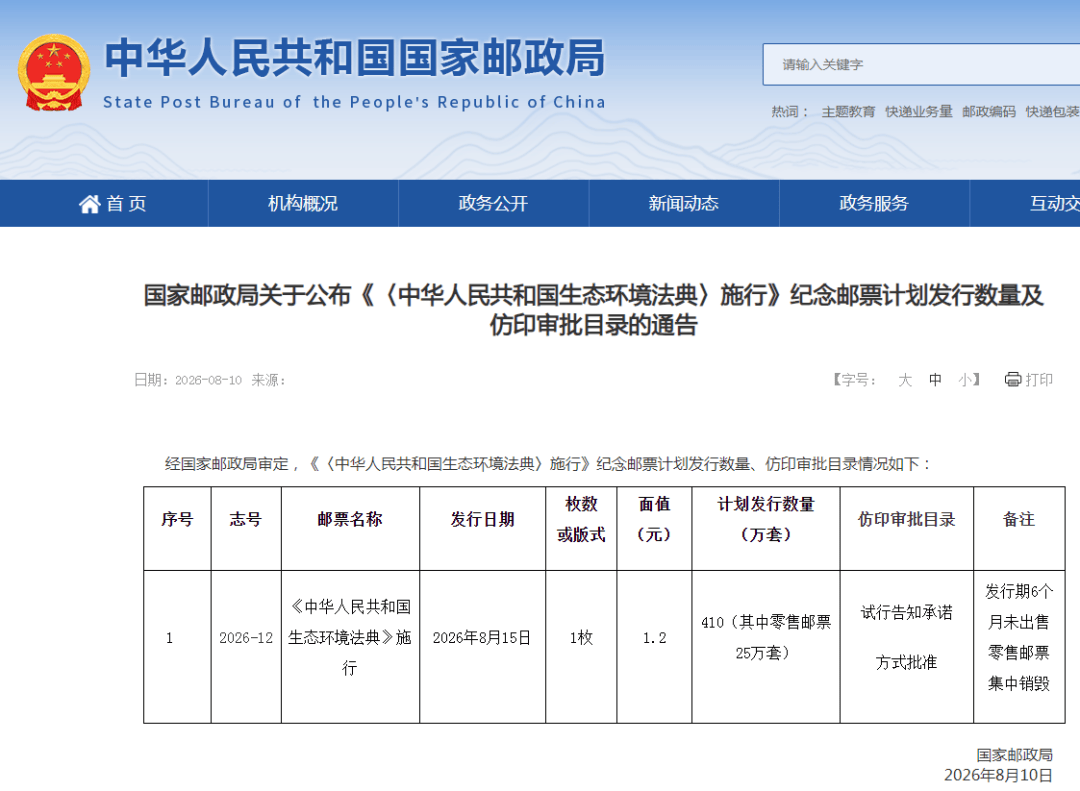This screenshot has height=791, width=1080.
Task: Focus the 请输入关键字 search field
Action: (x=922, y=65)
